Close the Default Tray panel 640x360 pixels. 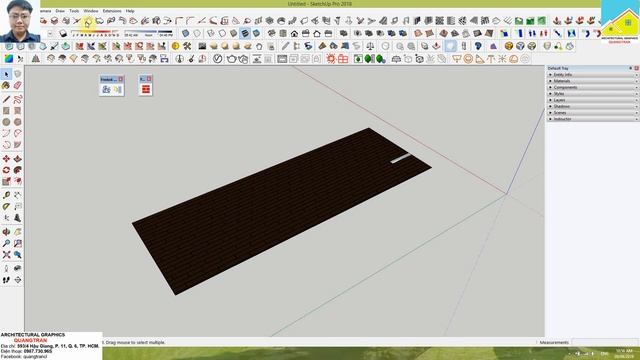(x=636, y=68)
